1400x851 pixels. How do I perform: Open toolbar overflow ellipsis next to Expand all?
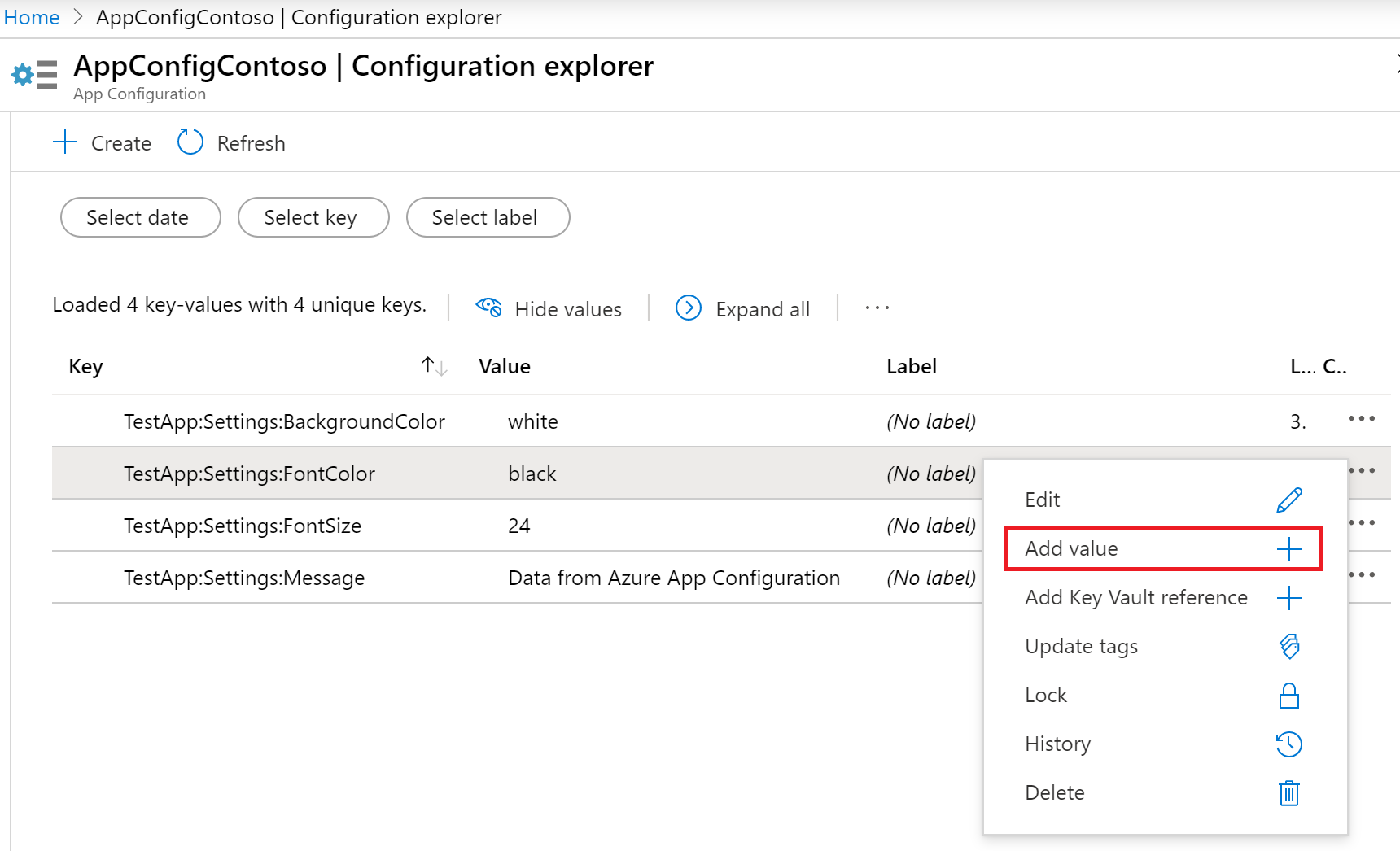[x=877, y=308]
